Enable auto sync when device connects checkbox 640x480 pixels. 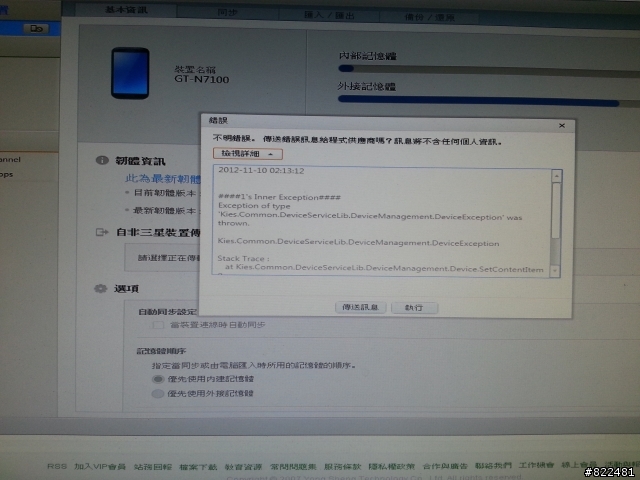point(158,325)
